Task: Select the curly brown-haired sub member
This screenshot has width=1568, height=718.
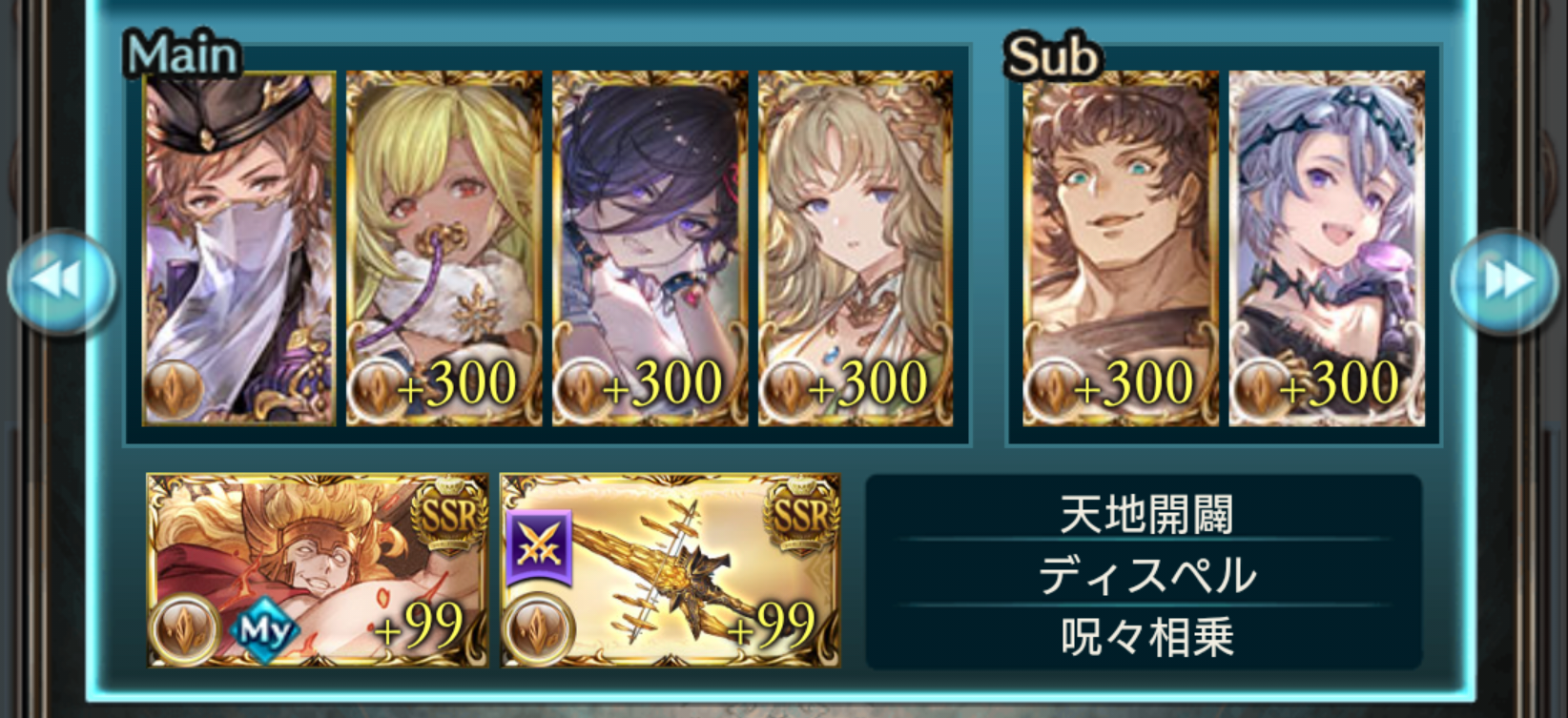Action: 1121,248
